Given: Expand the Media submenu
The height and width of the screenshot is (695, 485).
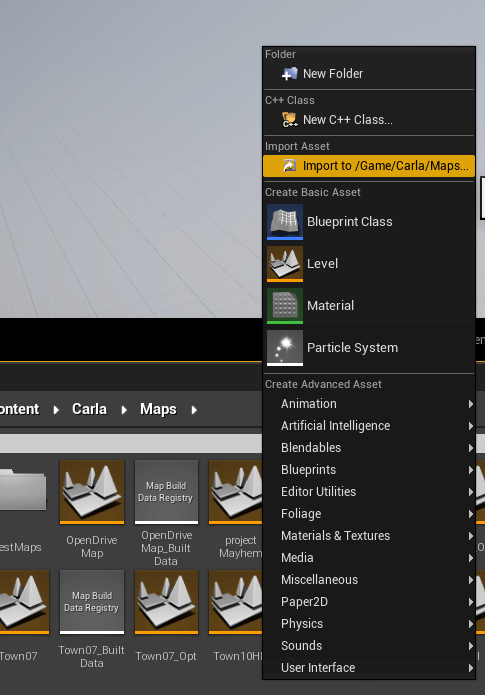Looking at the screenshot, I should pos(369,558).
